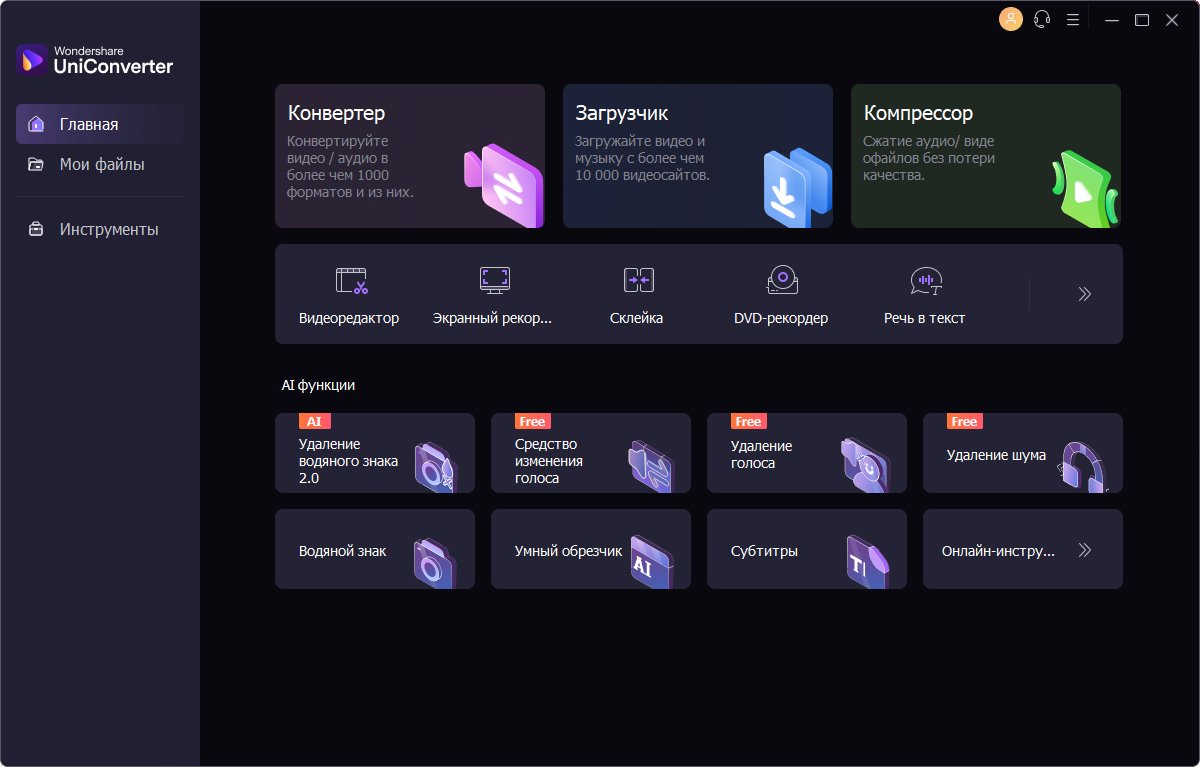Open the Речь в текст icon
Screen dimensions: 1200x767
pos(926,281)
